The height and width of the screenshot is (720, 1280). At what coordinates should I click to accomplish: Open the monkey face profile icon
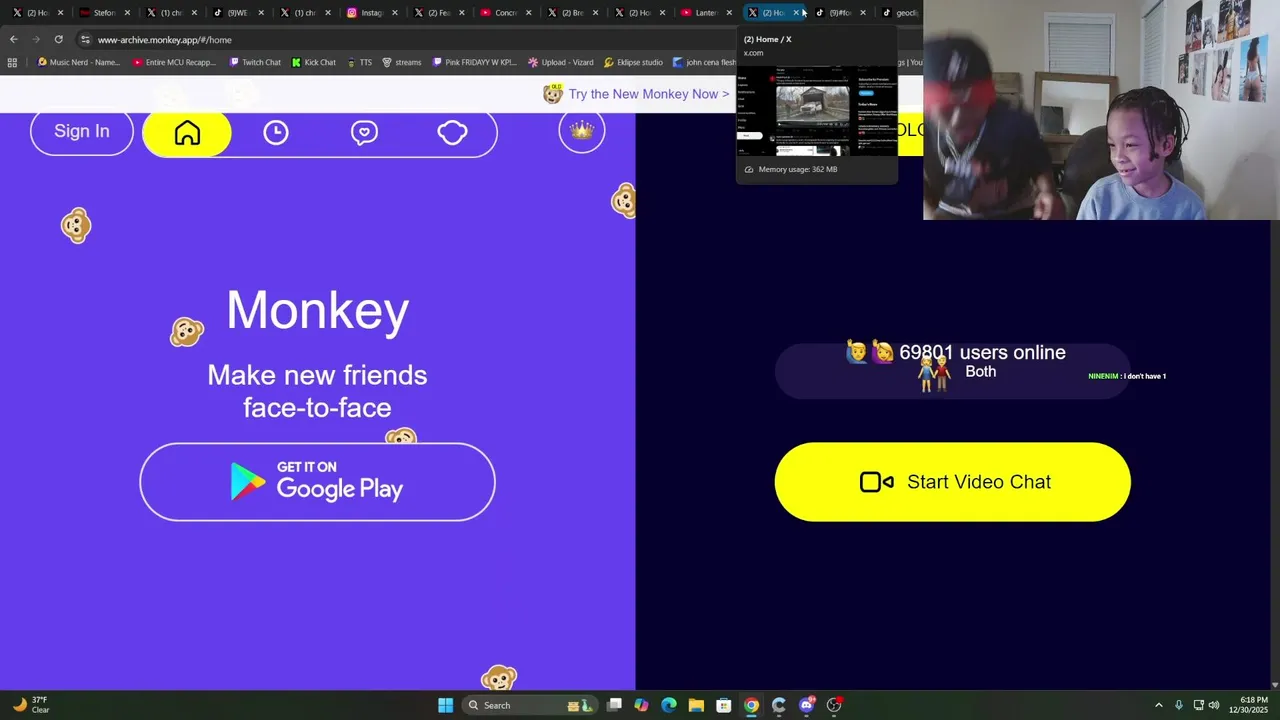452,133
